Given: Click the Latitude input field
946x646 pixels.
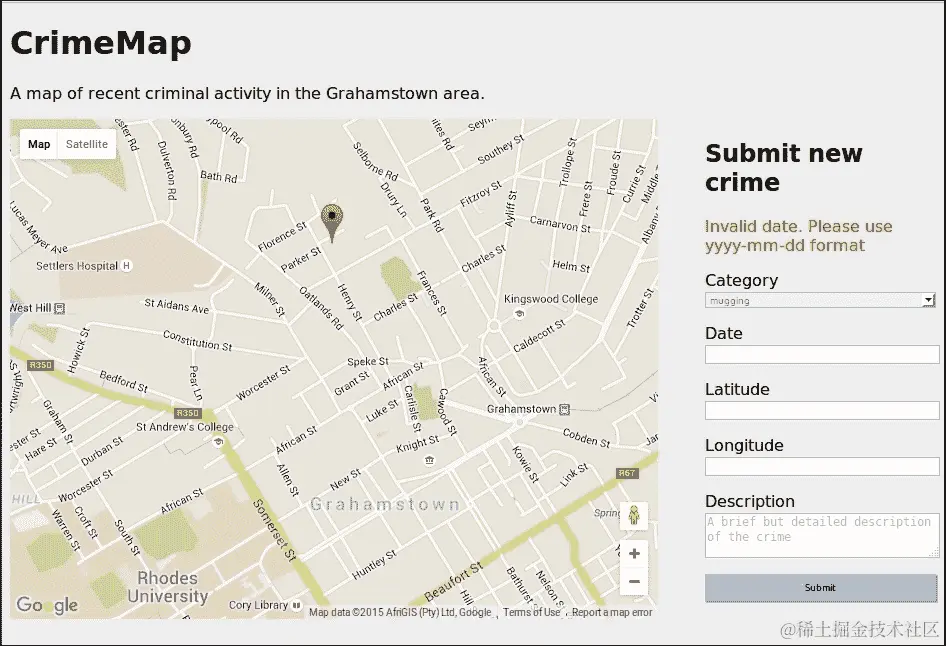Looking at the screenshot, I should (x=822, y=411).
